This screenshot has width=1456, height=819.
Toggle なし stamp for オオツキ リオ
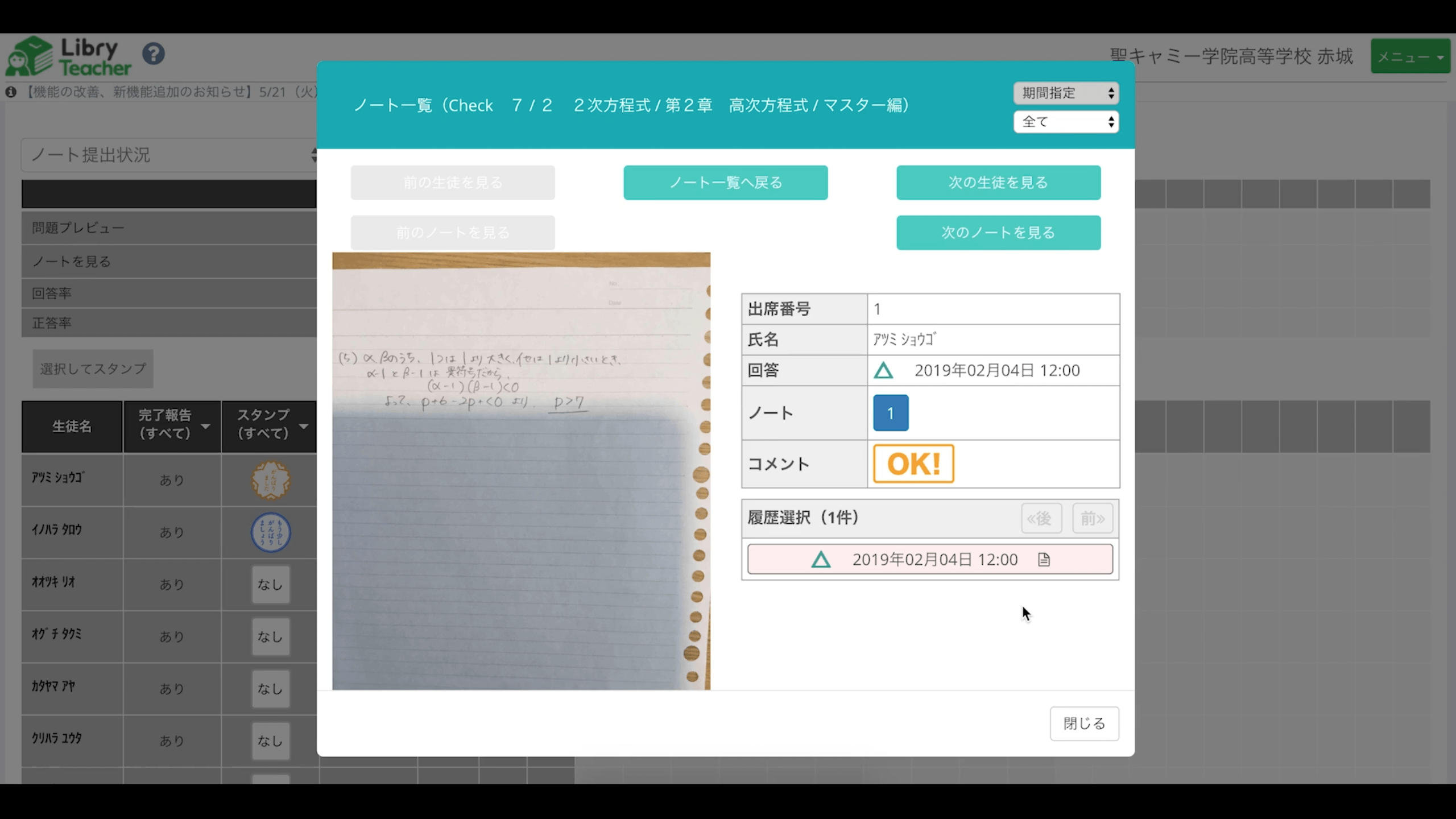coord(271,585)
